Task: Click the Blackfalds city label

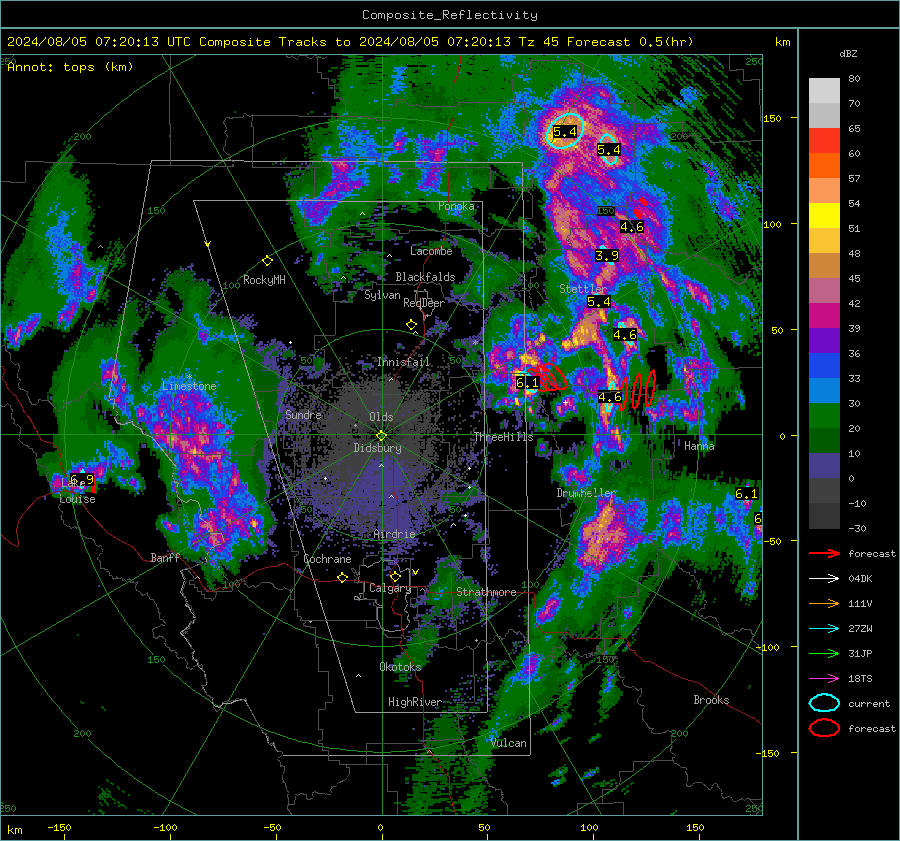Action: [x=425, y=277]
